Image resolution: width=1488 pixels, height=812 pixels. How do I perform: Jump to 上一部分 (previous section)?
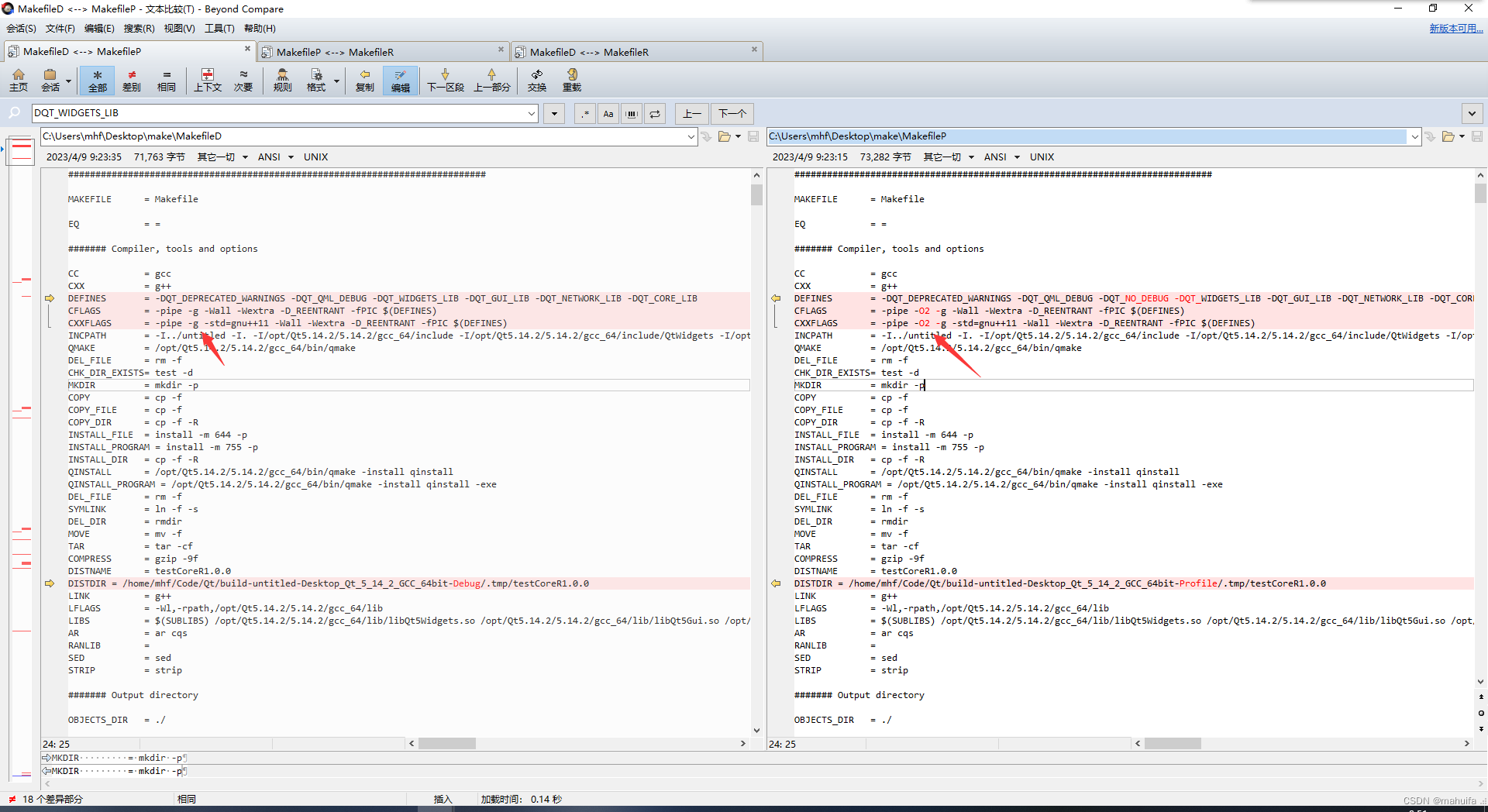coord(492,80)
